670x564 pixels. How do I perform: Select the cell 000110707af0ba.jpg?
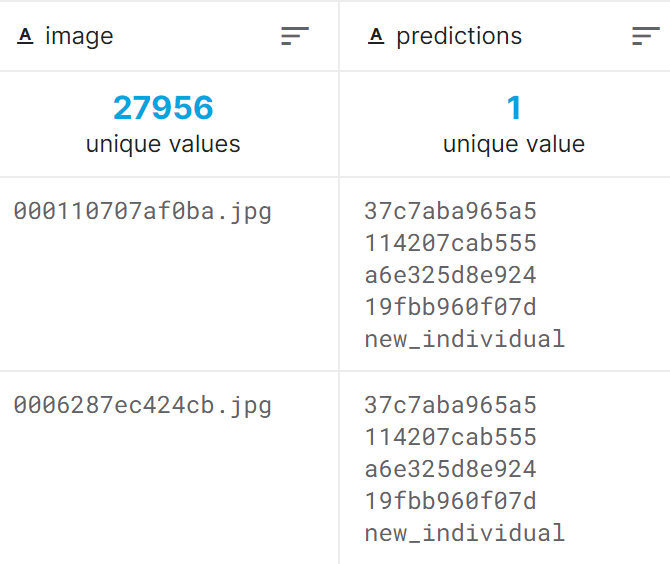[x=142, y=212]
